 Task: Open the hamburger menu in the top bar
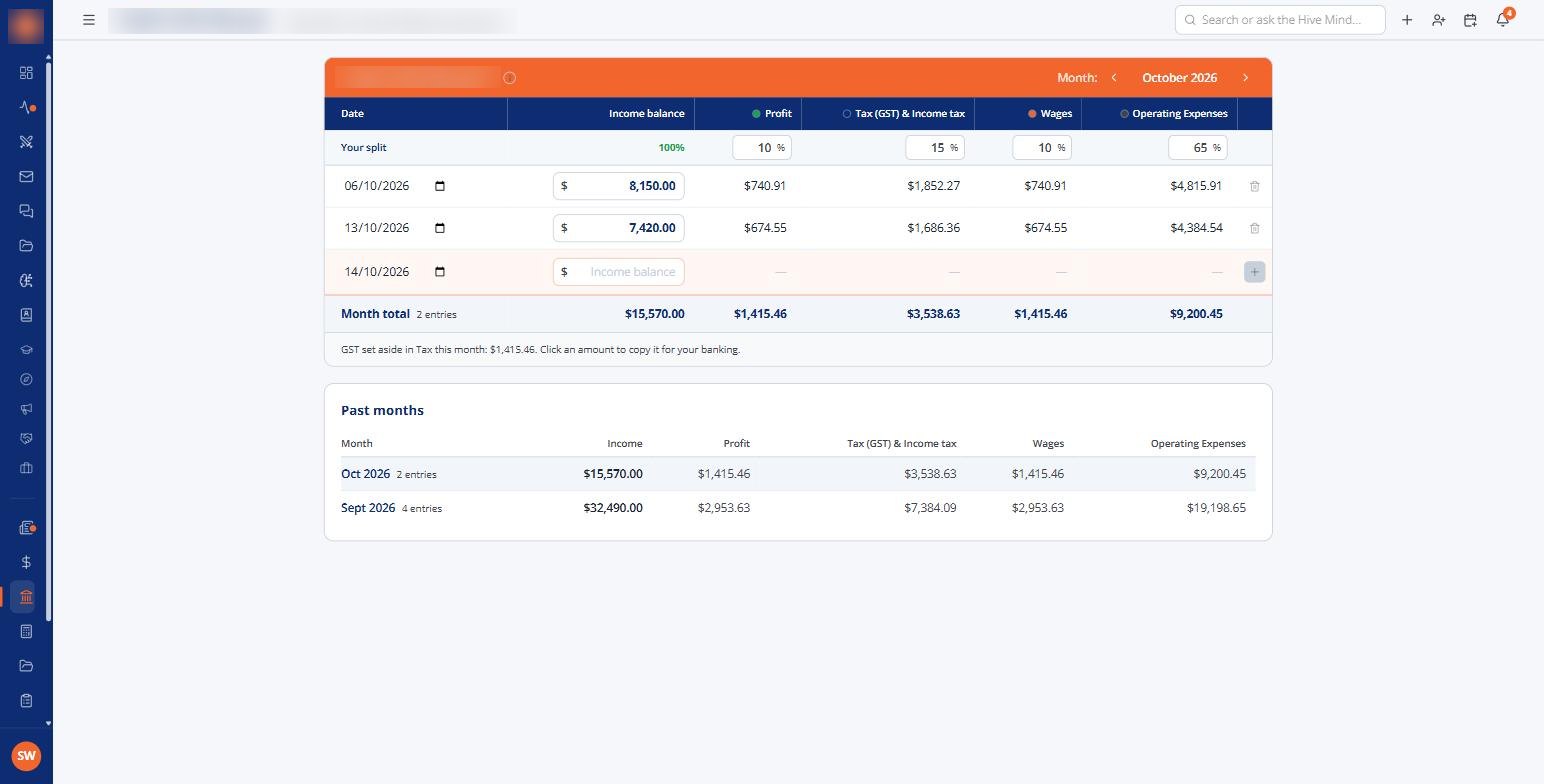pyautogui.click(x=89, y=20)
